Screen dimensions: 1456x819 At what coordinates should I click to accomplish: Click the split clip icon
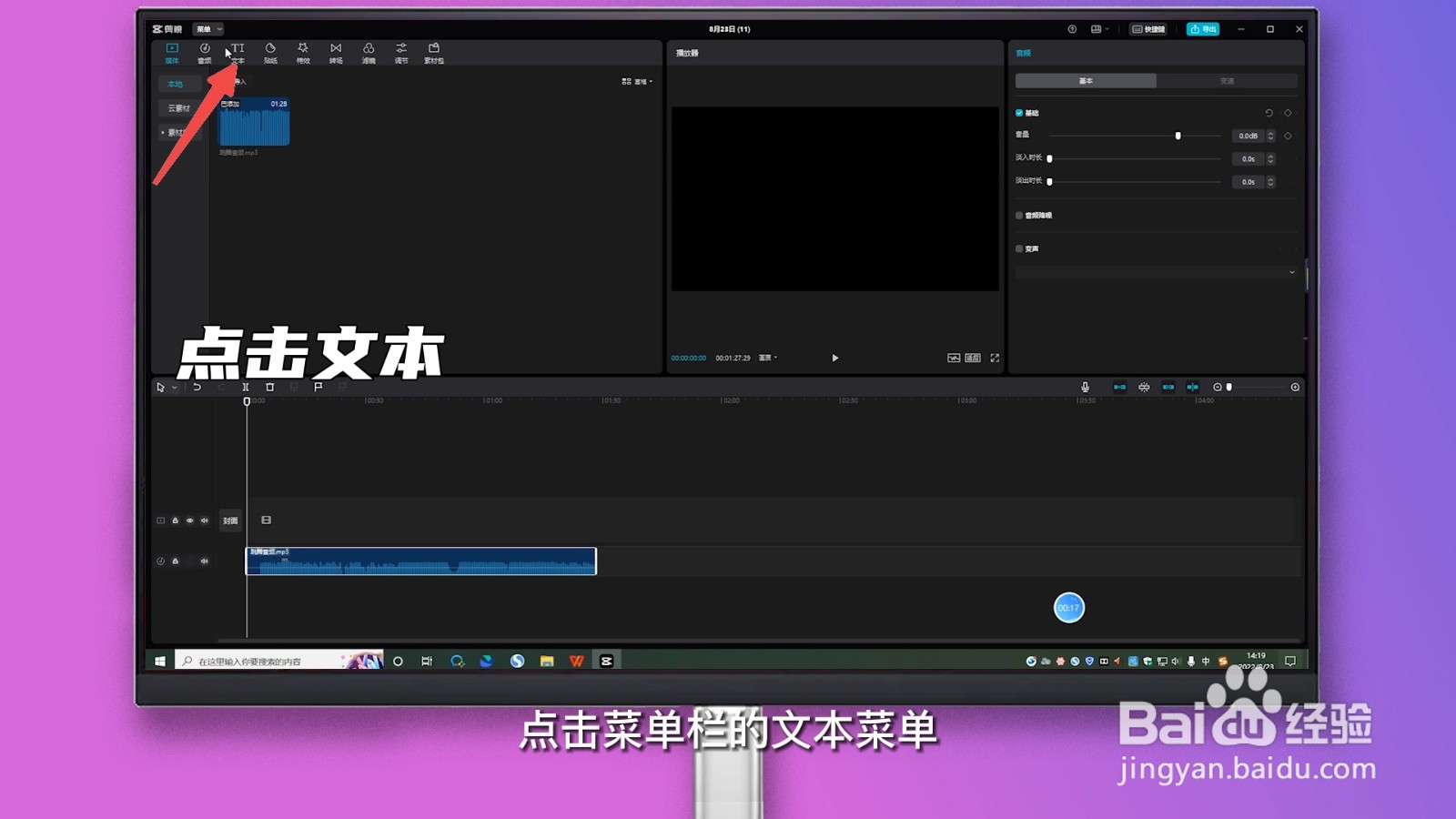tap(246, 387)
